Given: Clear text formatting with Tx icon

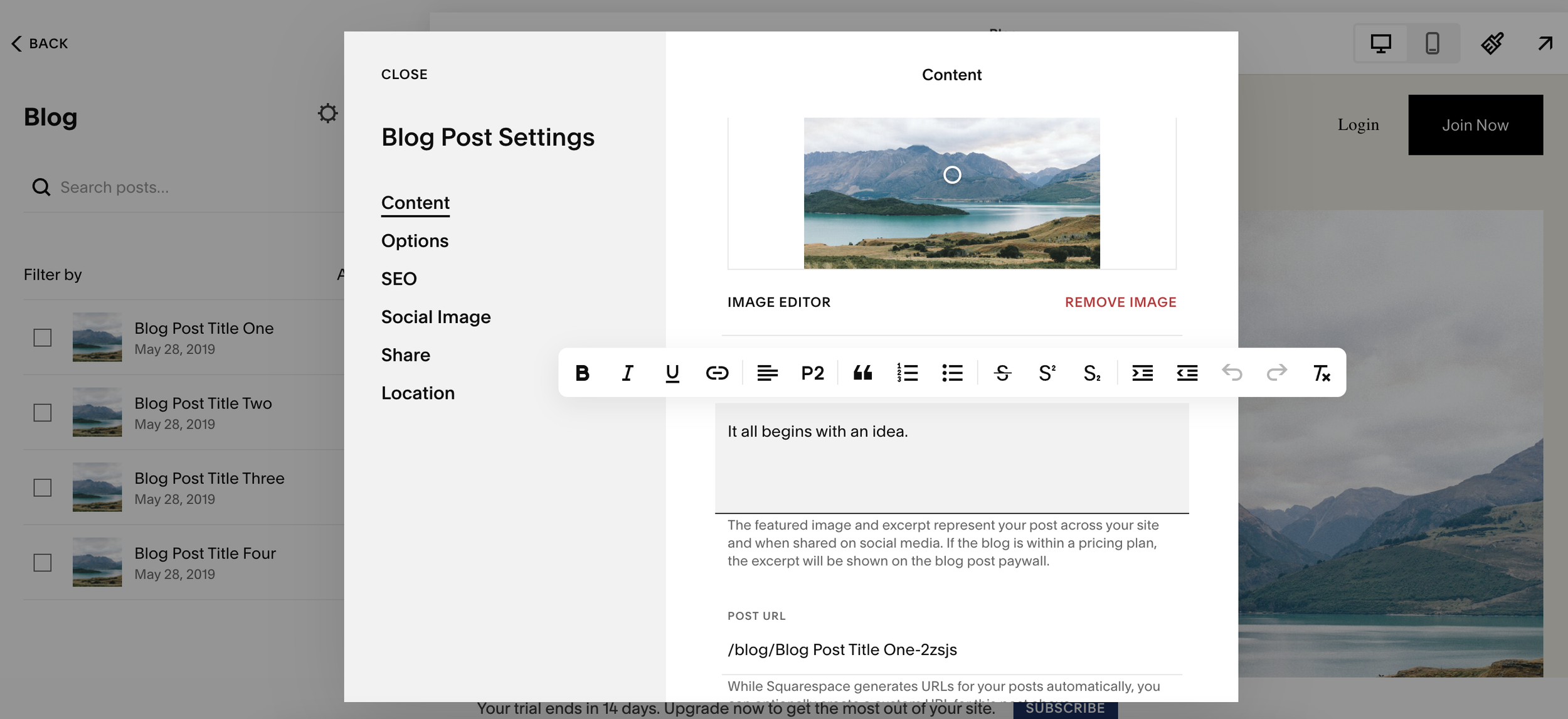Looking at the screenshot, I should point(1322,373).
